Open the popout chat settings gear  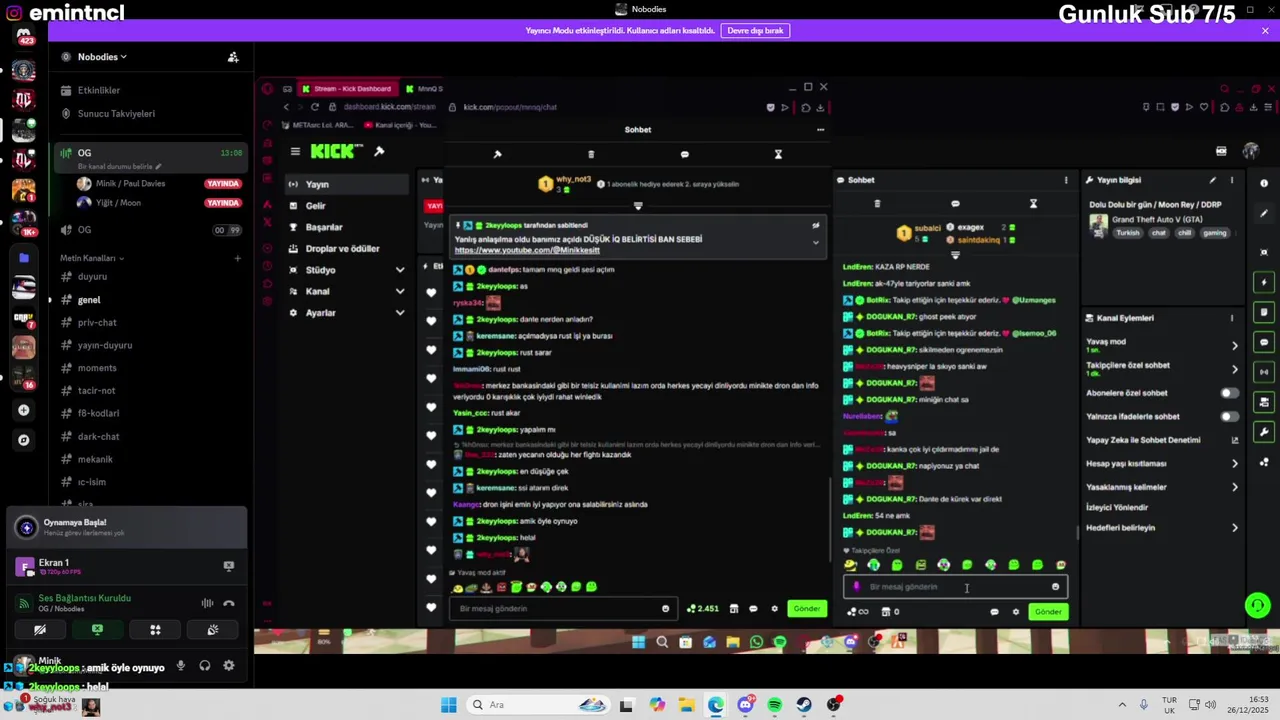774,608
